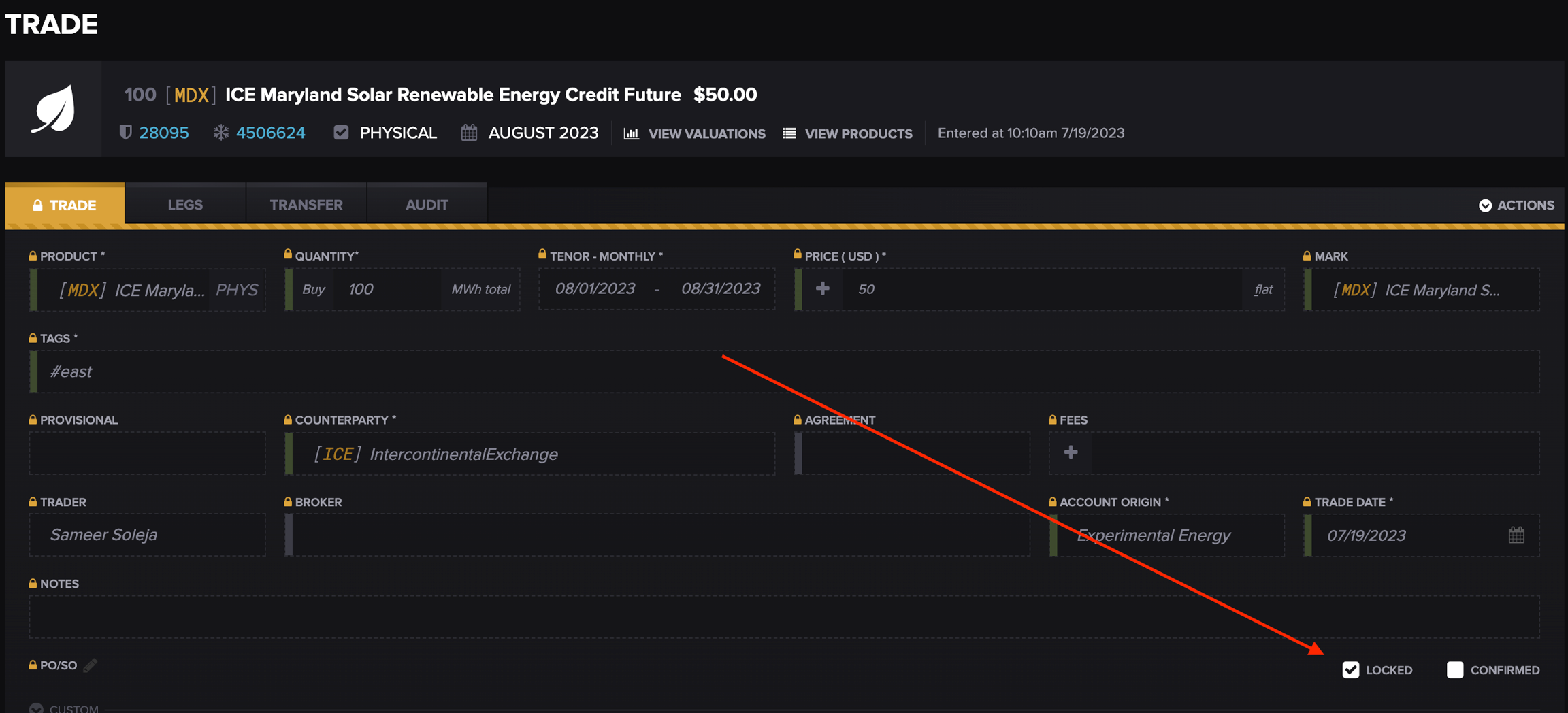
Task: Click the pencil icon next to PO/SO
Action: point(91,665)
